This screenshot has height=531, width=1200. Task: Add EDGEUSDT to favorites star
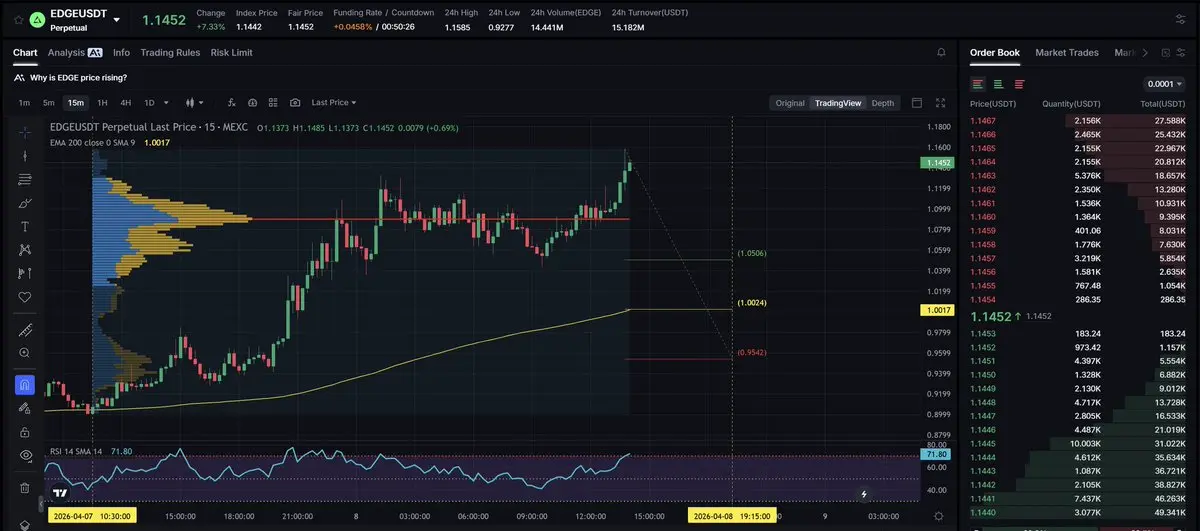(18, 19)
